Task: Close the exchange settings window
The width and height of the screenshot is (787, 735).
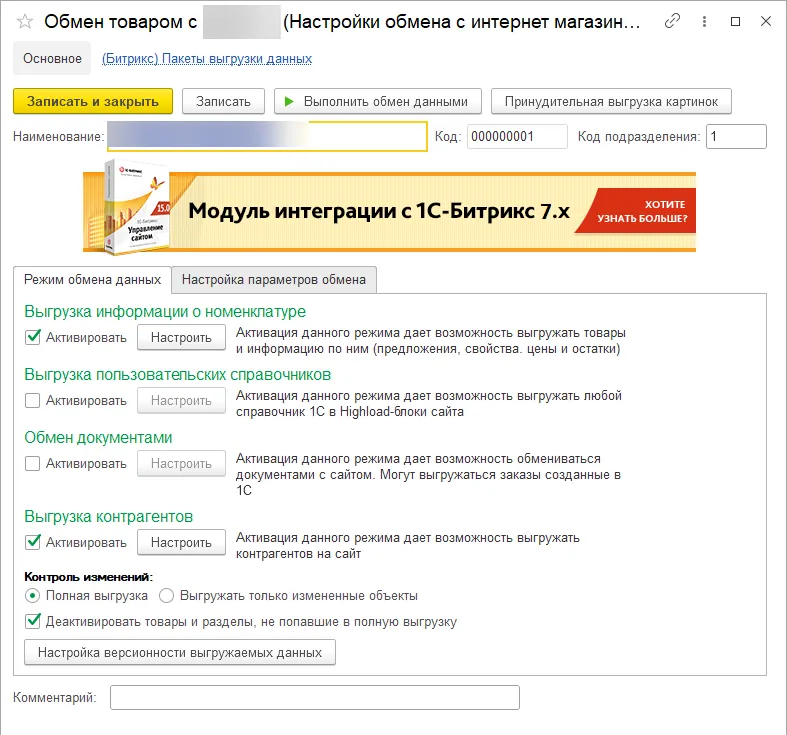Action: [x=766, y=21]
